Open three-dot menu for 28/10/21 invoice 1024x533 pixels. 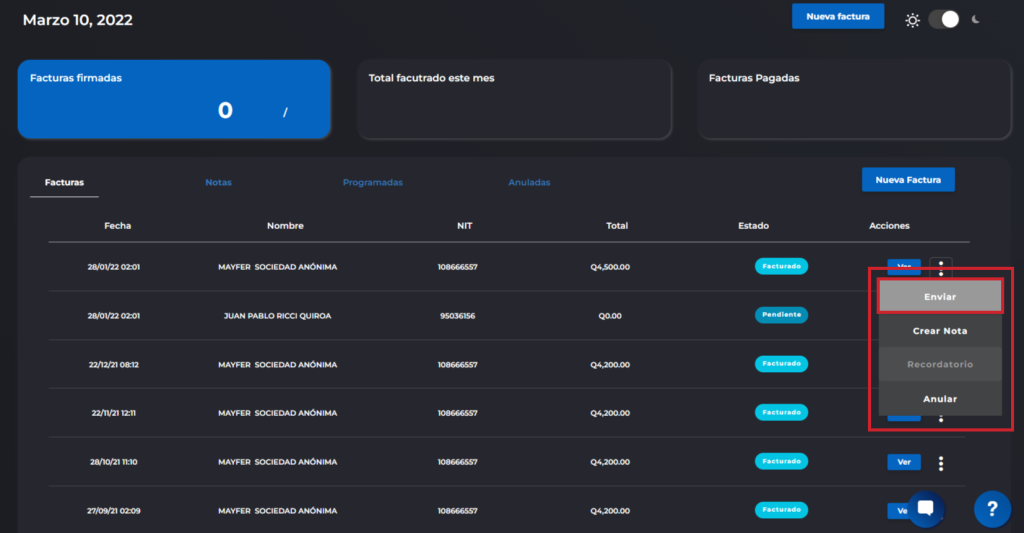pos(940,463)
